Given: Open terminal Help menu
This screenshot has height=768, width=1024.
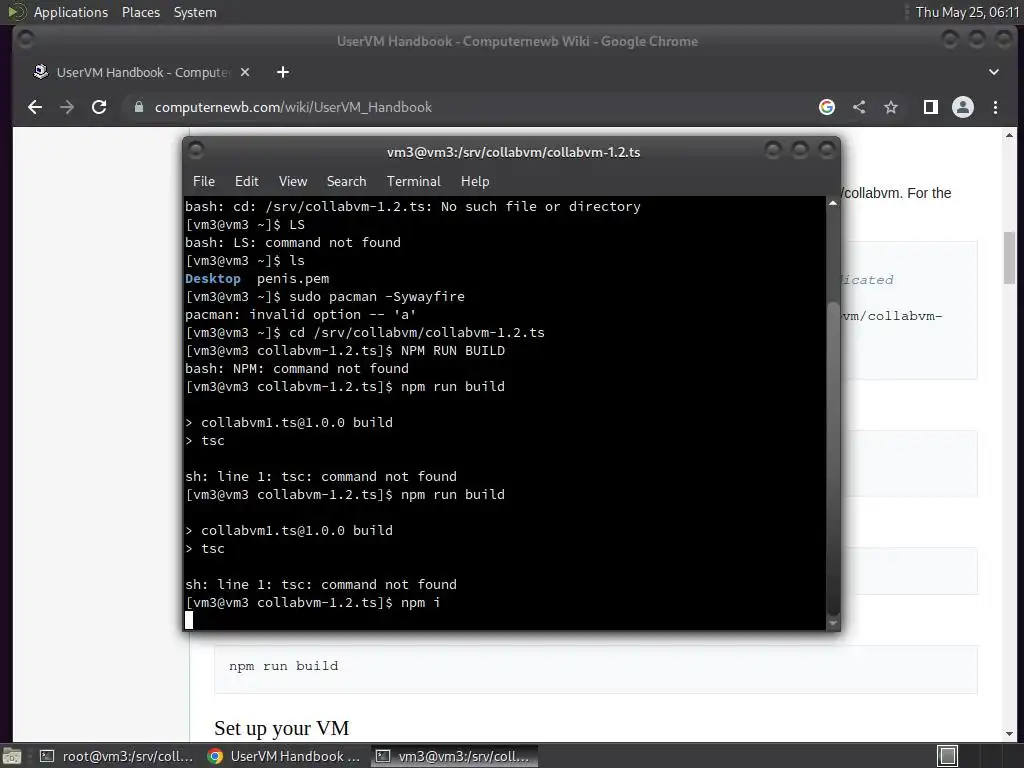Looking at the screenshot, I should (x=475, y=181).
